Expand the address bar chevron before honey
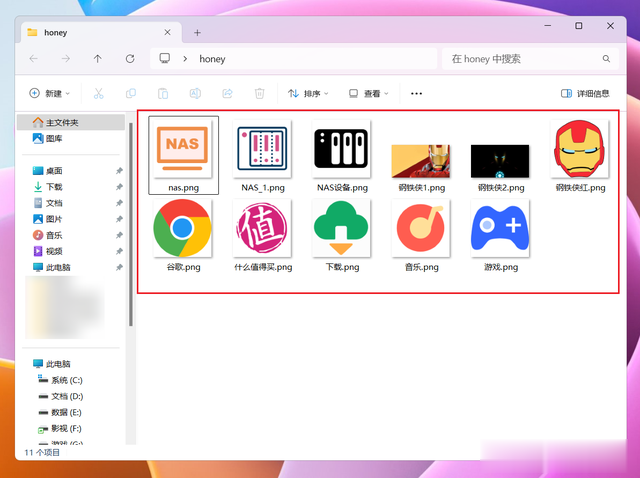Viewport: 640px width, 478px height. pyautogui.click(x=185, y=59)
